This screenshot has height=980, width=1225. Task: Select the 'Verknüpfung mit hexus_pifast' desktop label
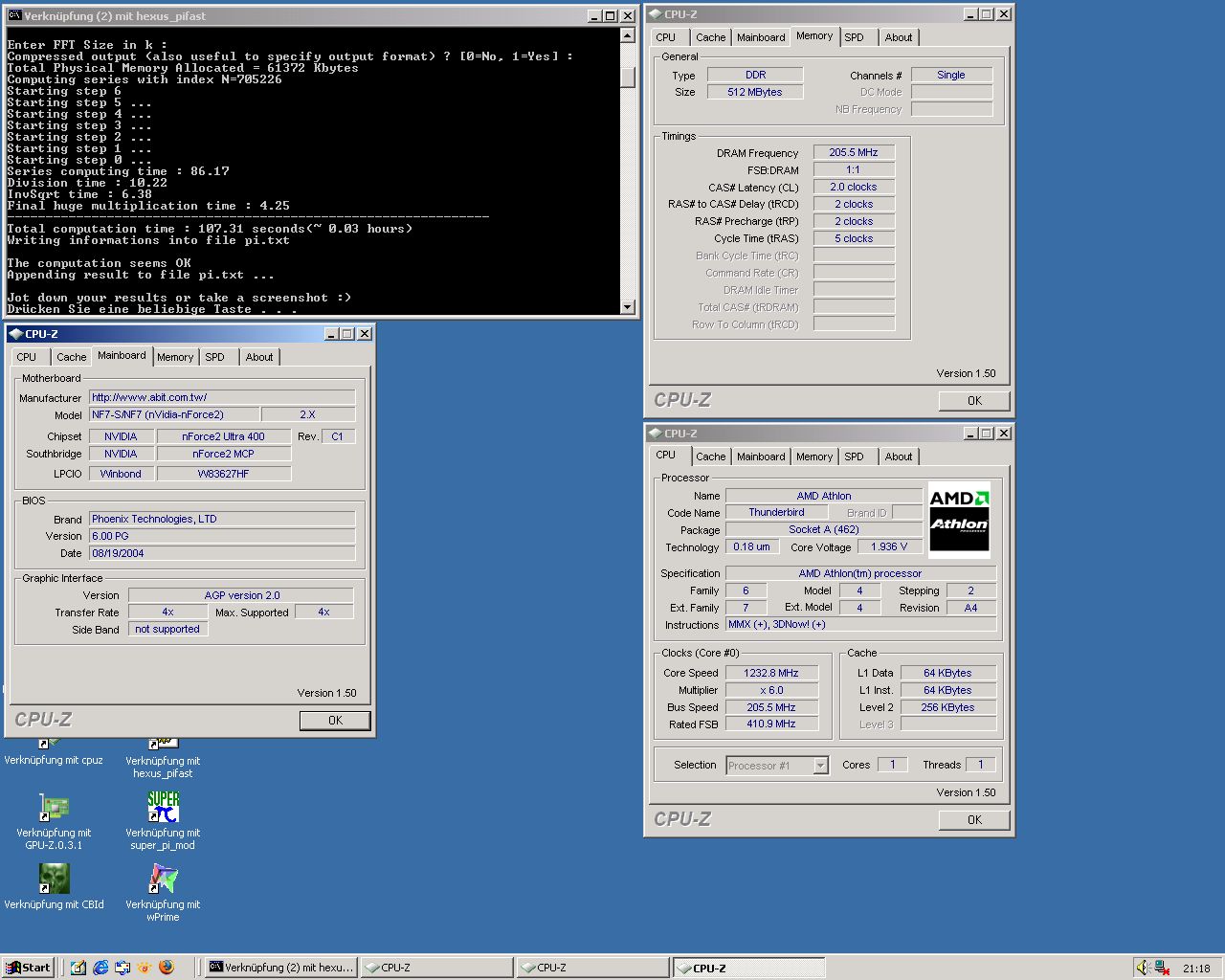[163, 767]
